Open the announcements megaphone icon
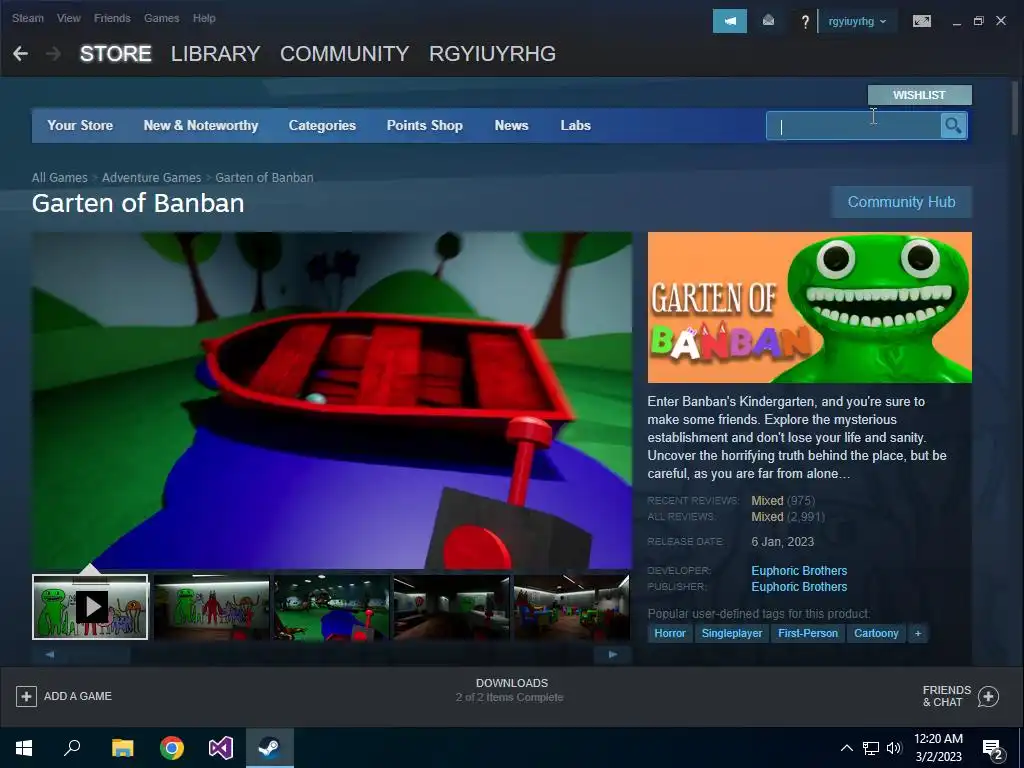Screen dimensions: 1024x768 click(729, 21)
